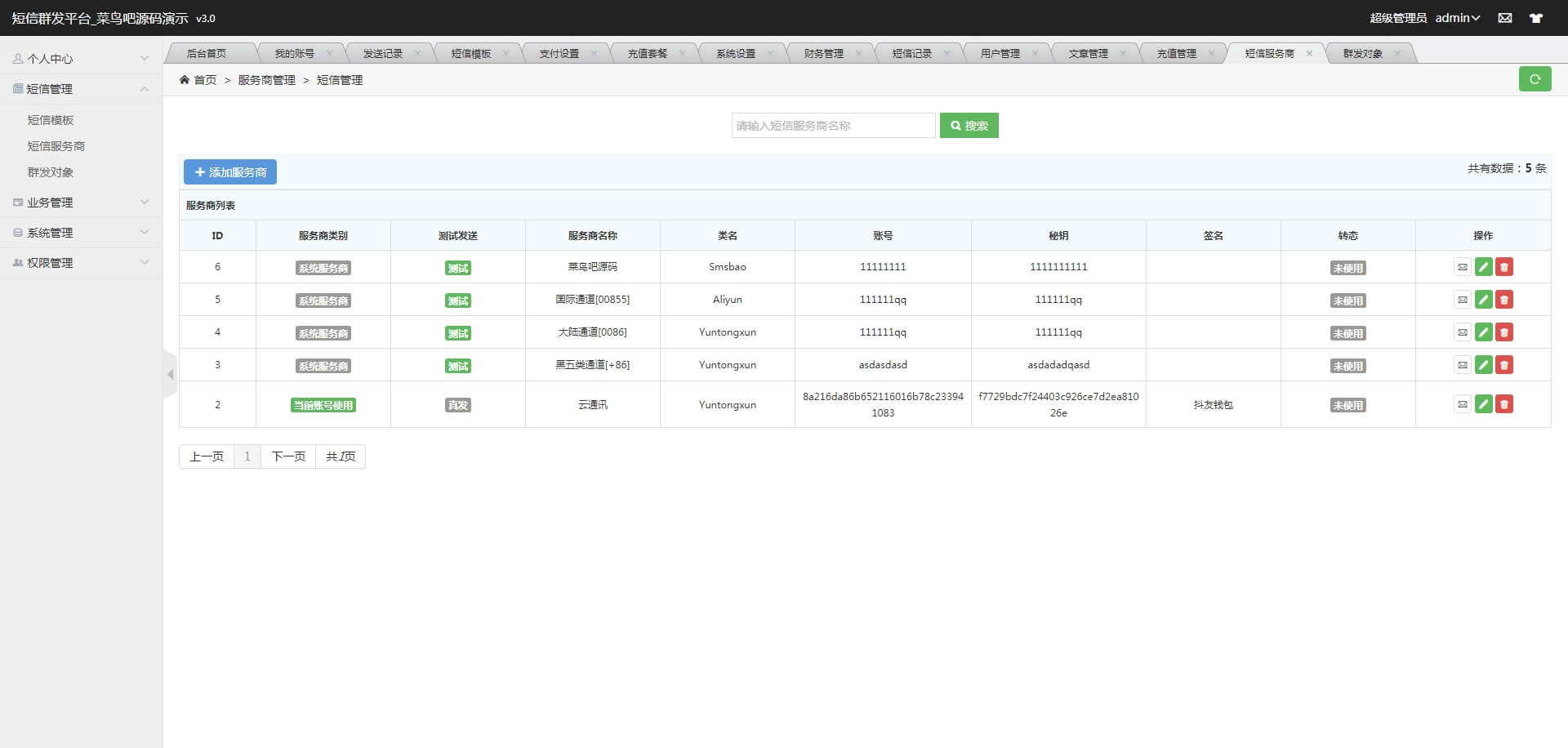Click the 添加服务商 button
This screenshot has width=1568, height=748.
(229, 171)
